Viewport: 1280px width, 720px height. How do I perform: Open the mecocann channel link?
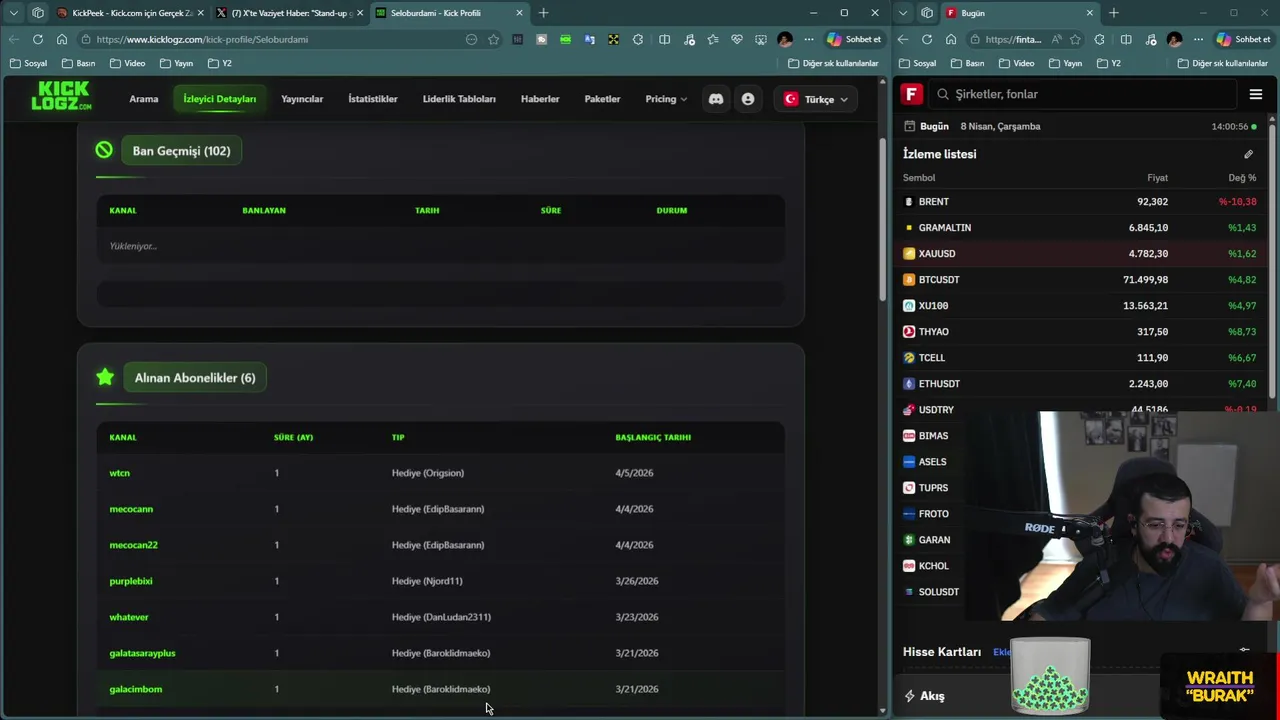(131, 509)
